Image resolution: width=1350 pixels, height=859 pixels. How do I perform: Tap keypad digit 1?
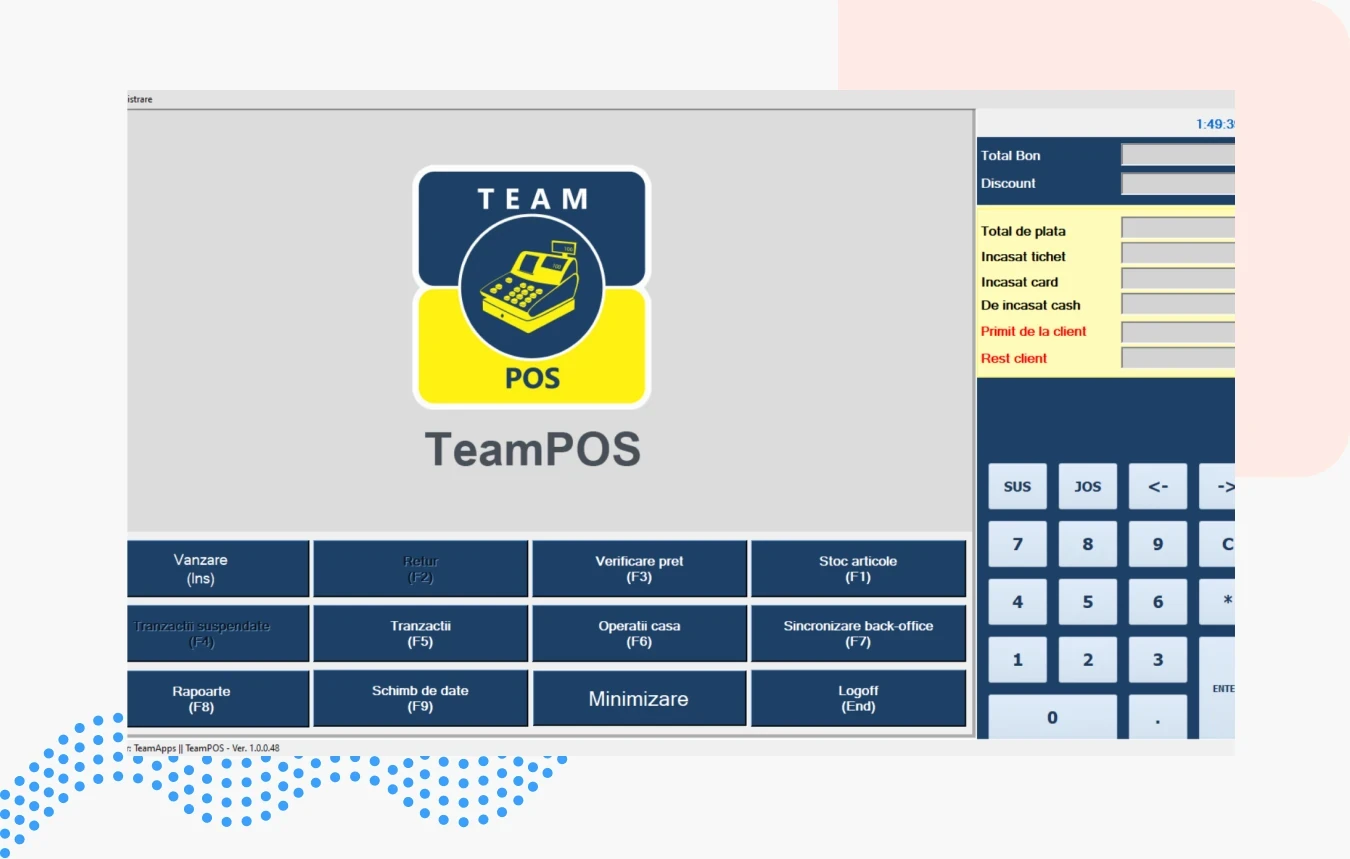pyautogui.click(x=1017, y=660)
